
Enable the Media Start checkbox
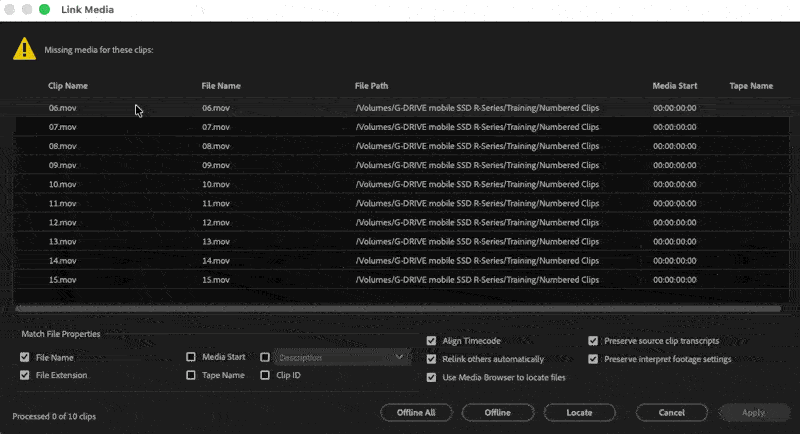click(x=191, y=356)
